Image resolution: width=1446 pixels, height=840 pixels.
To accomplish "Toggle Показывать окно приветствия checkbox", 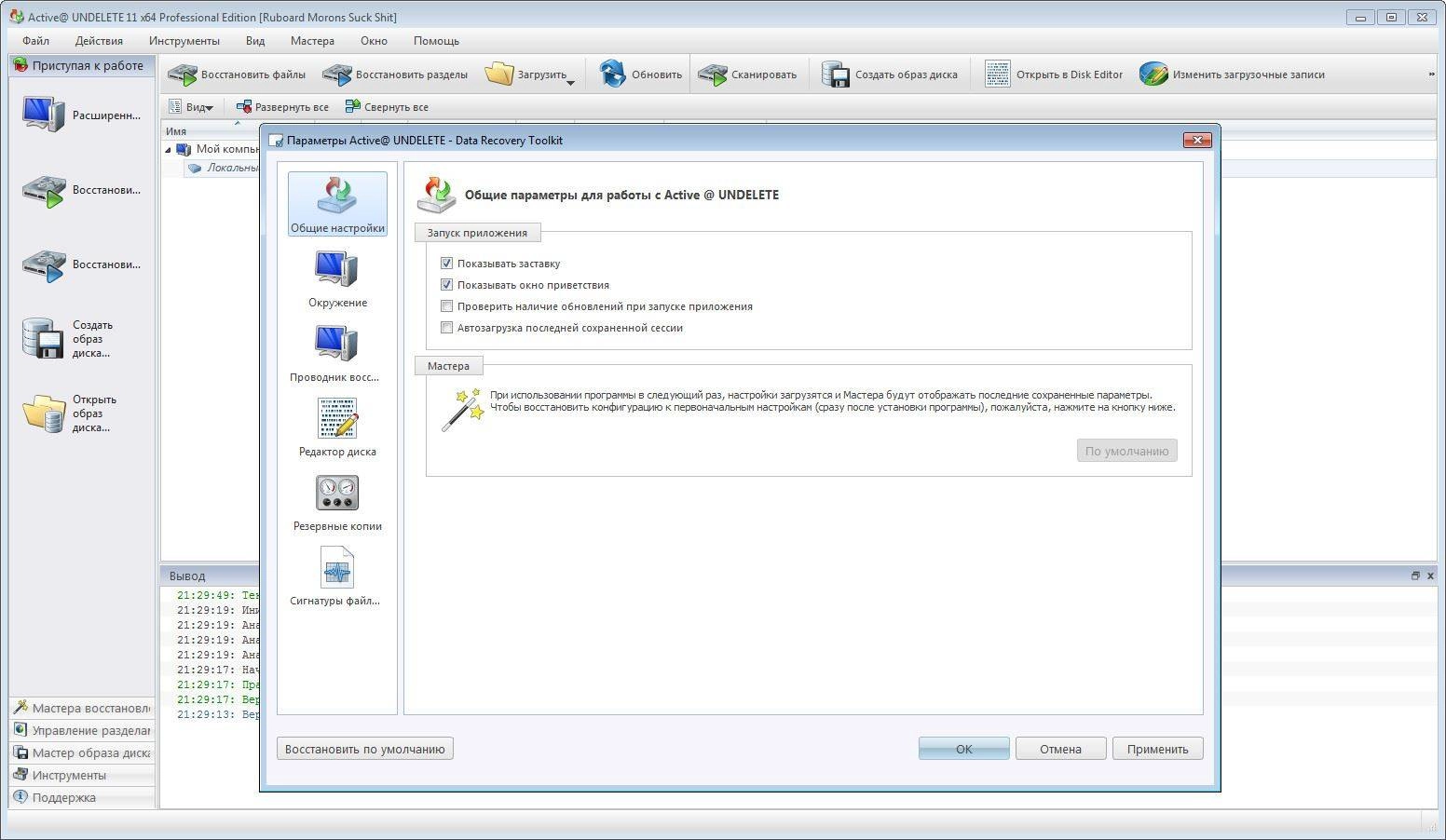I will (446, 285).
